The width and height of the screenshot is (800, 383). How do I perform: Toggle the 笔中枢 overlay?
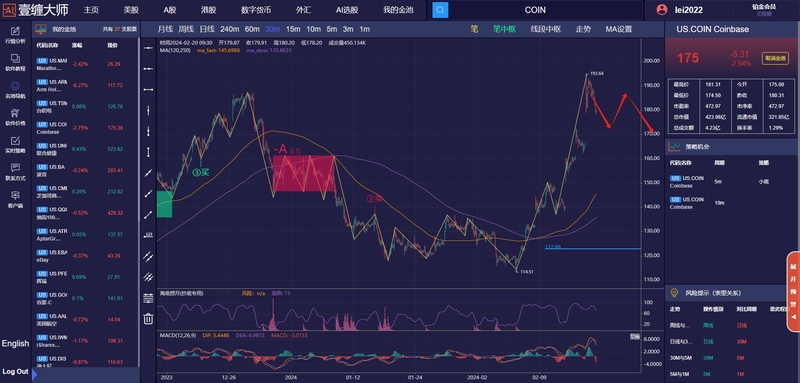[x=504, y=29]
